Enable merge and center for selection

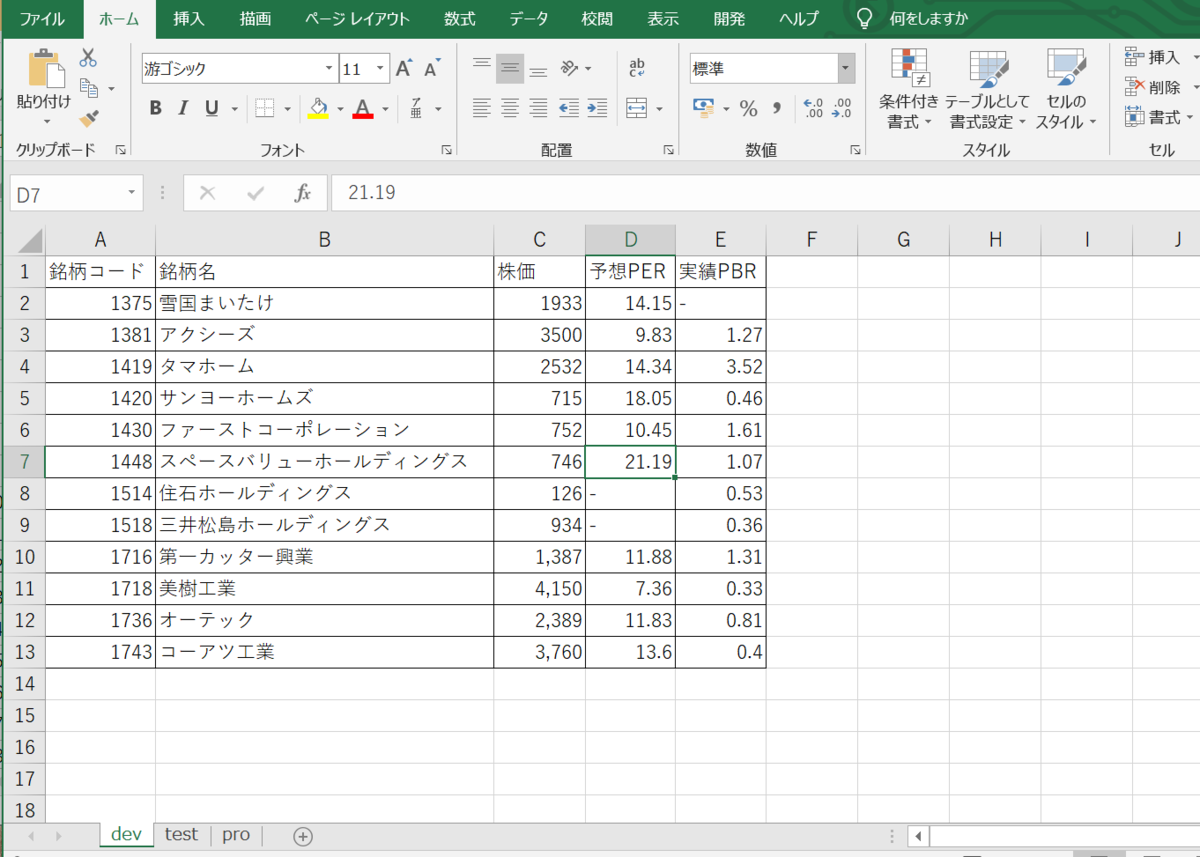634,108
